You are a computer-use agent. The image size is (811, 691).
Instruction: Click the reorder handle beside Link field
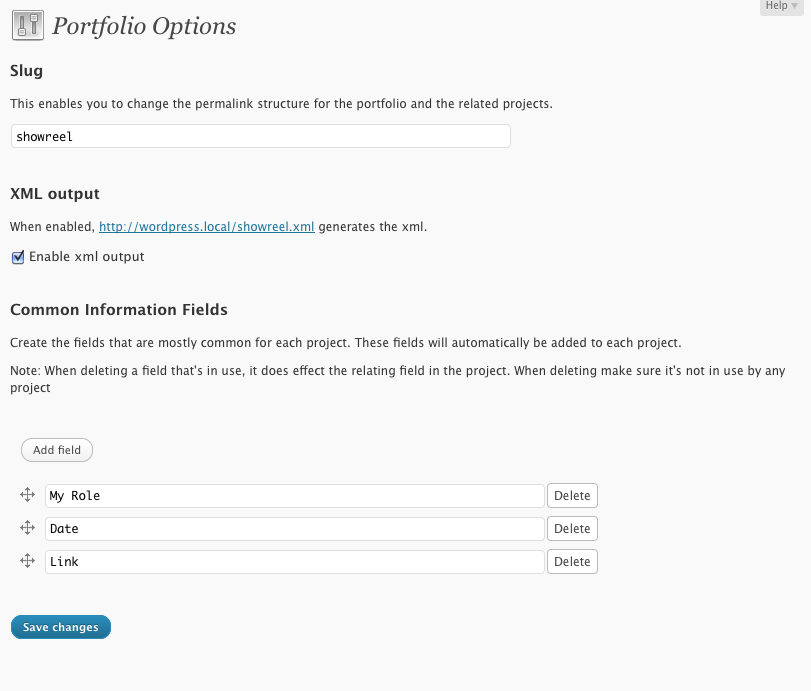pyautogui.click(x=27, y=561)
